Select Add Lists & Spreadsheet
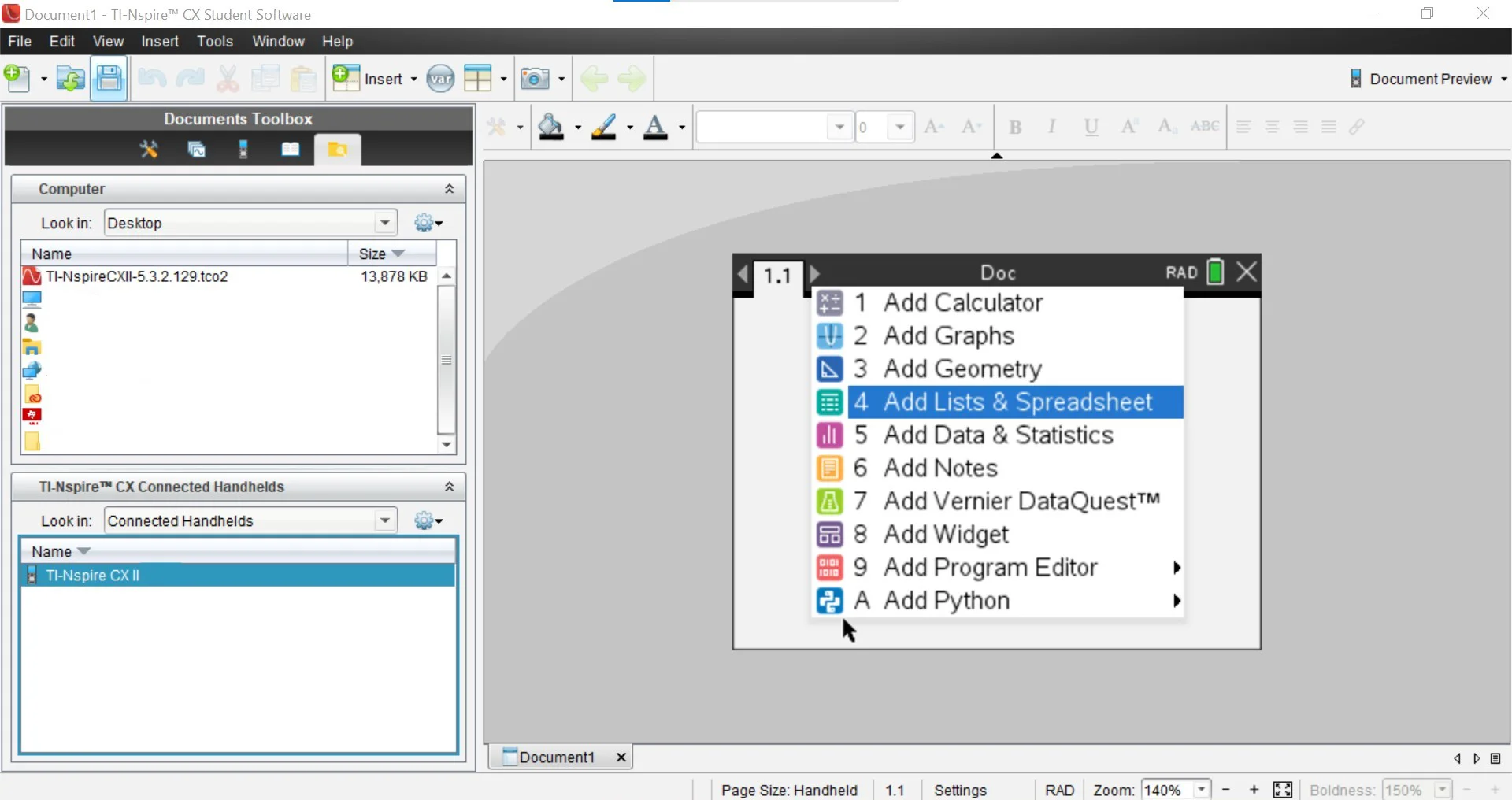The height and width of the screenshot is (800, 1512). pyautogui.click(x=1016, y=402)
